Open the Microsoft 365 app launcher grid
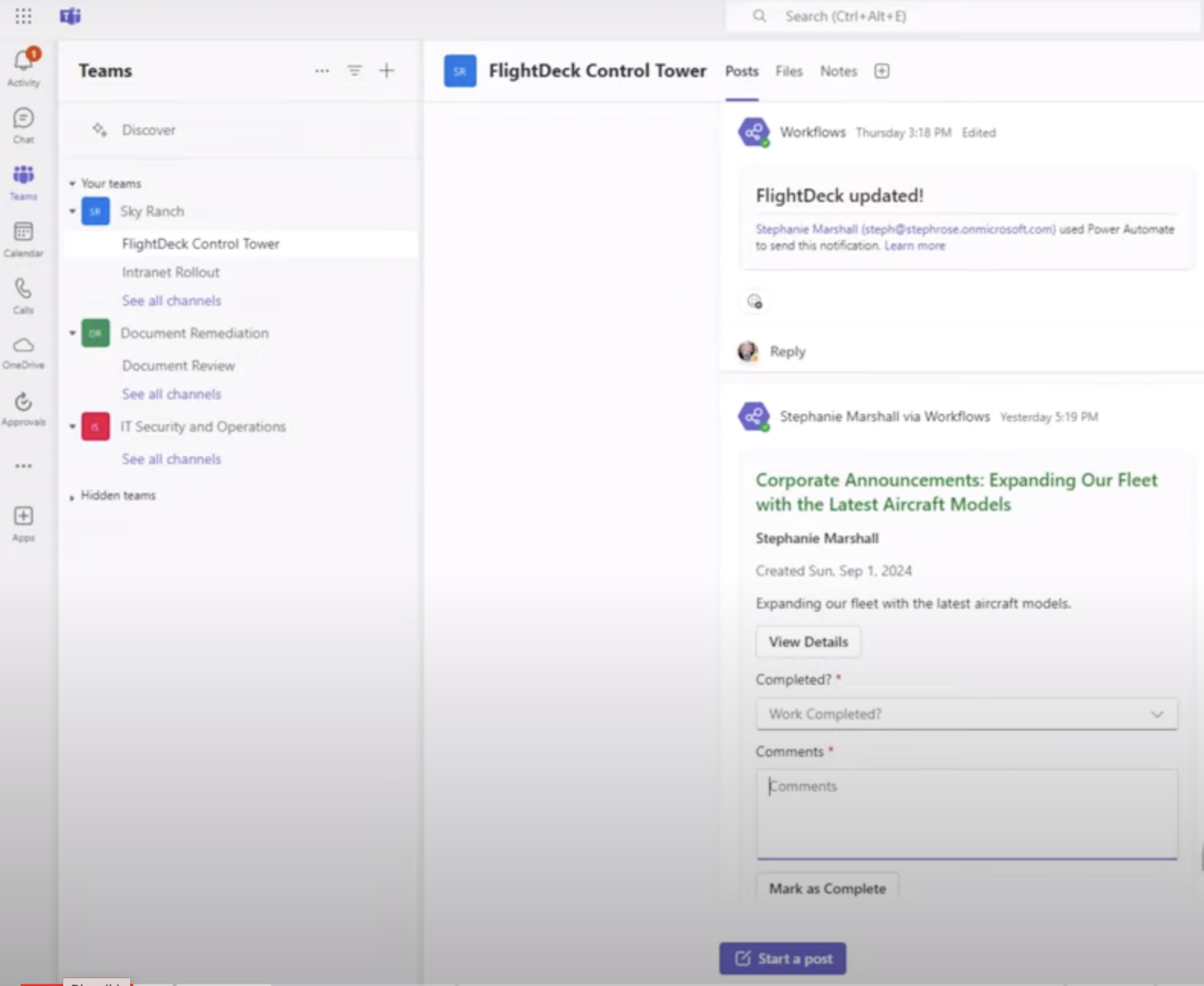Image resolution: width=1204 pixels, height=986 pixels. tap(23, 16)
